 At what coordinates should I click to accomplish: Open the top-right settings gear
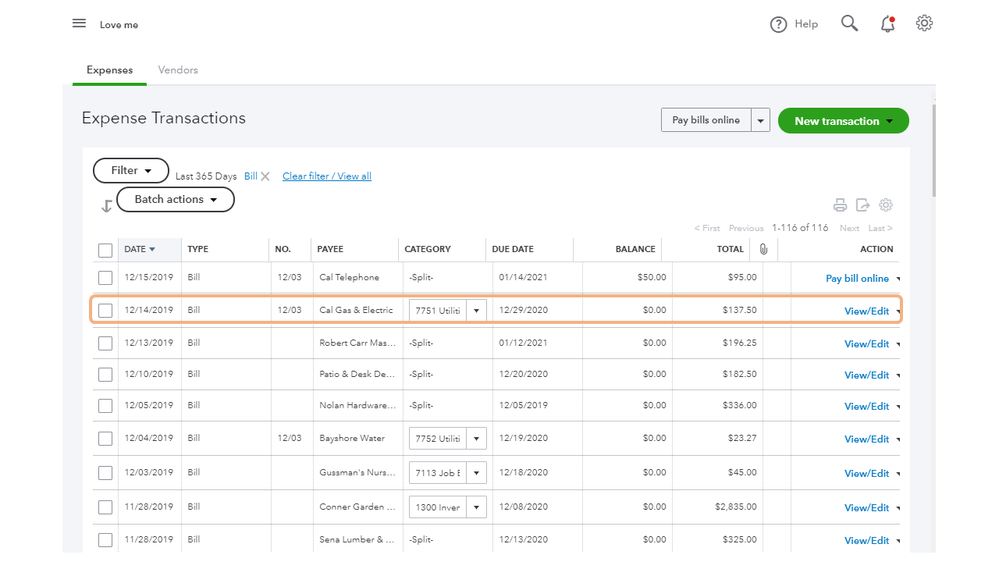(924, 24)
